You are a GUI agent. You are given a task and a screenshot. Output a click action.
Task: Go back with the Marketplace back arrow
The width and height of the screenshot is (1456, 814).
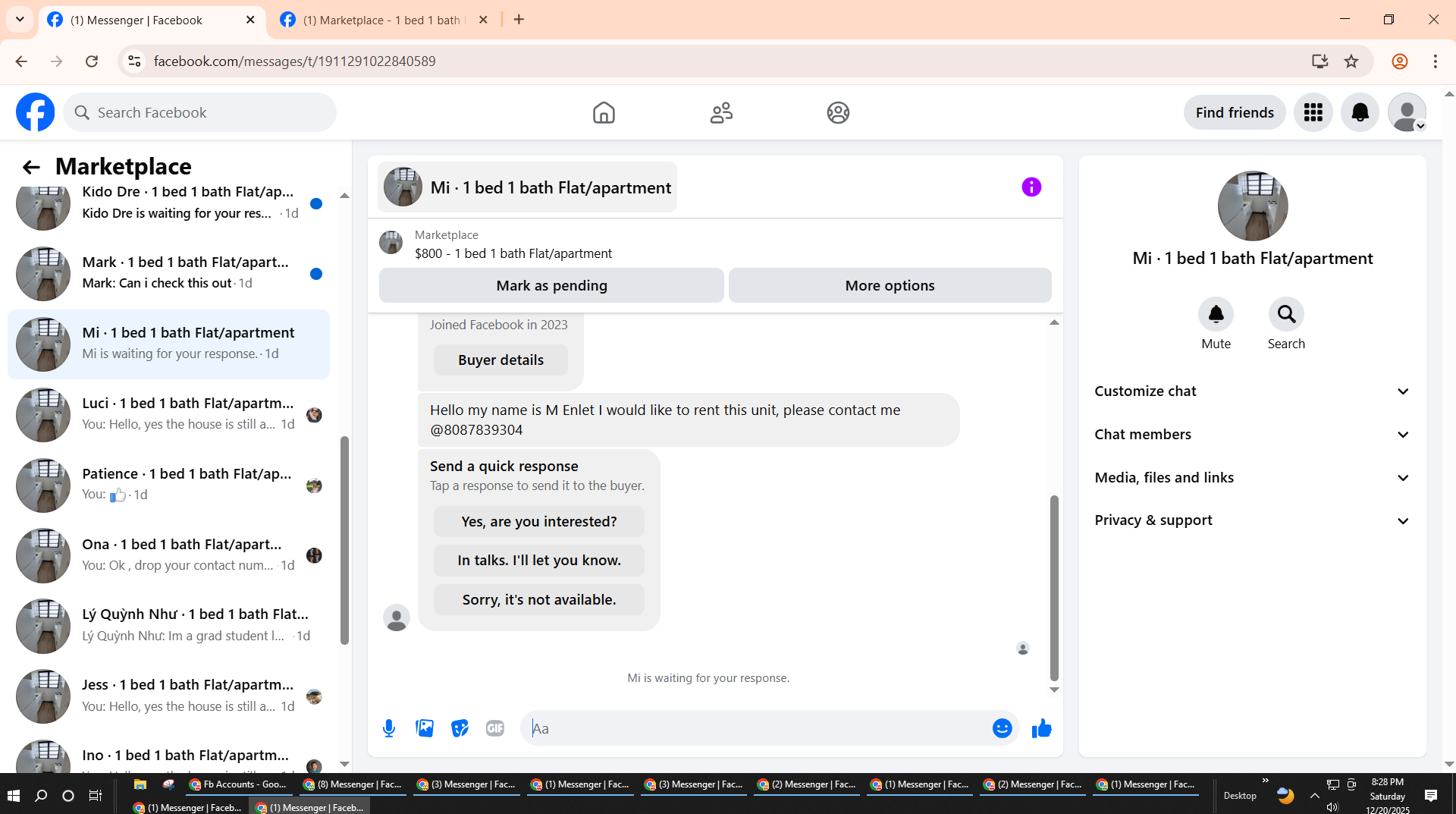tap(31, 167)
